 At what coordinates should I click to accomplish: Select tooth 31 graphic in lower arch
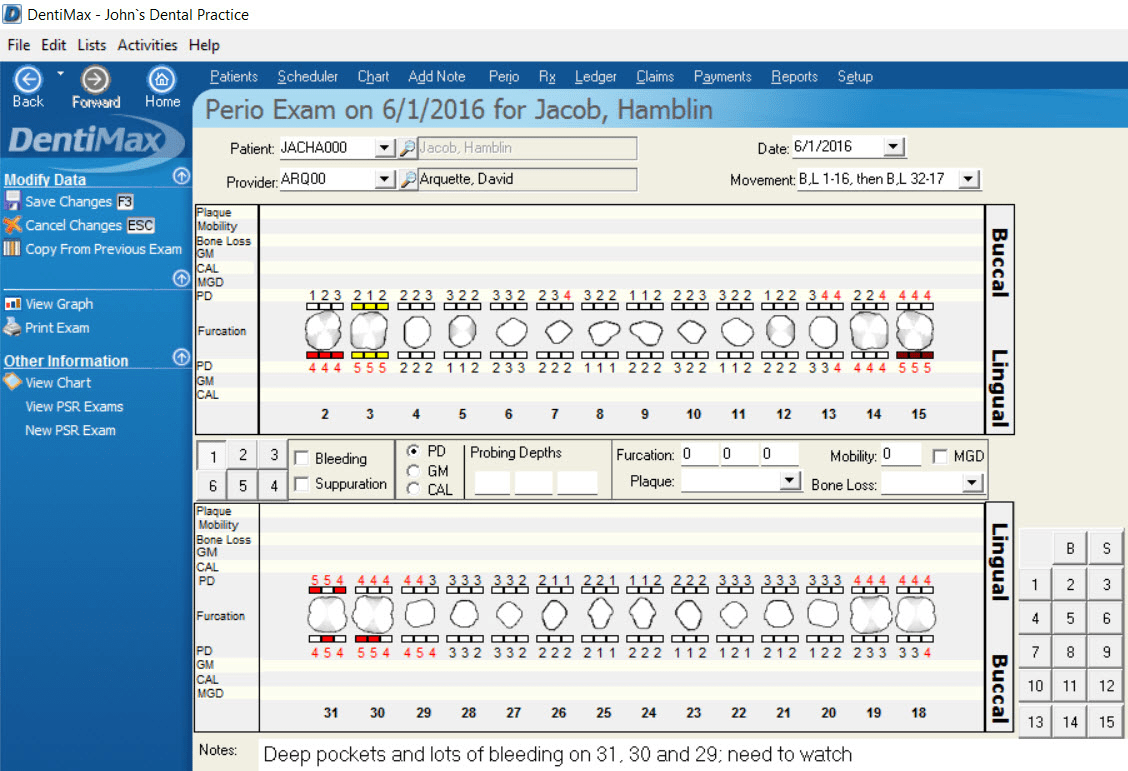327,616
